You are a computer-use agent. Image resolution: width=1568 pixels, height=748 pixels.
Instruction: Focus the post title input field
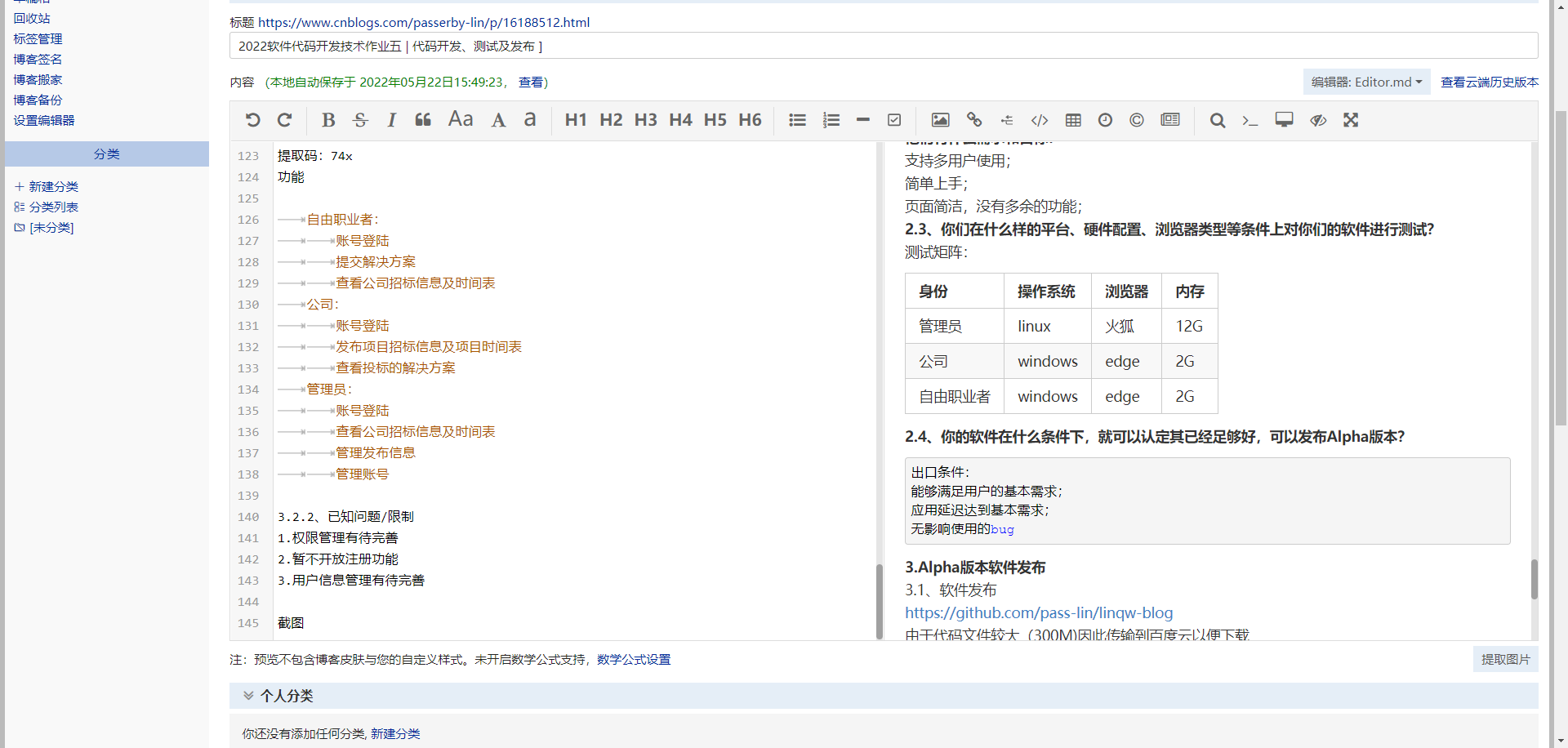884,46
